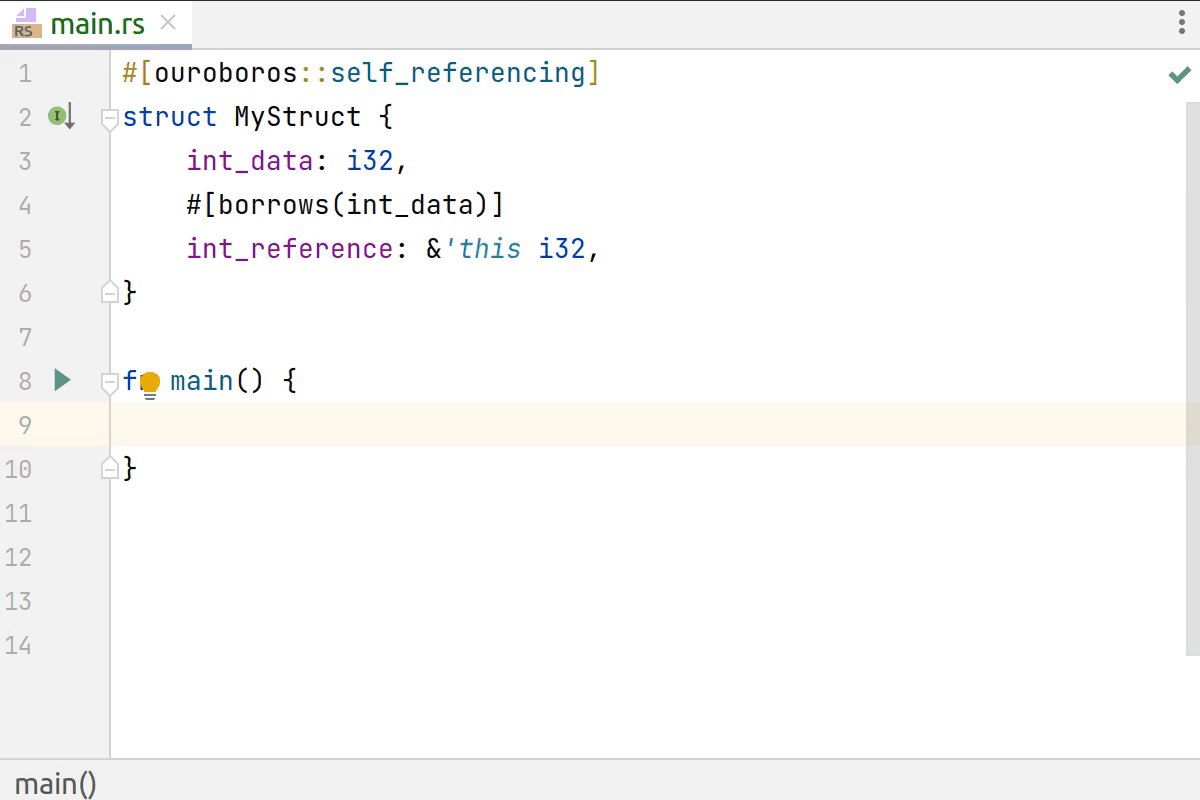Click the main() breadcrumb in status bar
Screen dimensions: 1200x800
click(56, 783)
